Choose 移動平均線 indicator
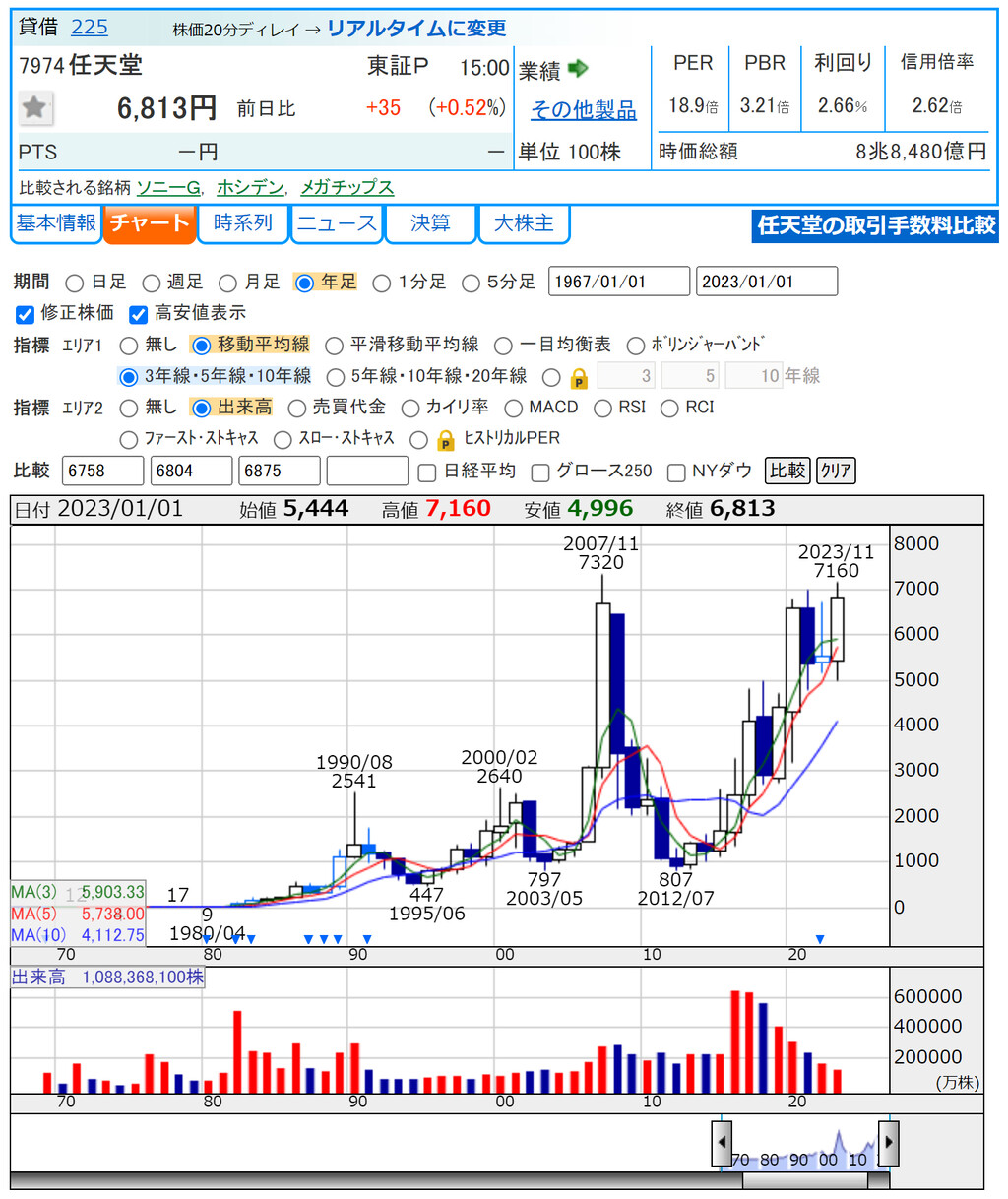 pyautogui.click(x=202, y=346)
